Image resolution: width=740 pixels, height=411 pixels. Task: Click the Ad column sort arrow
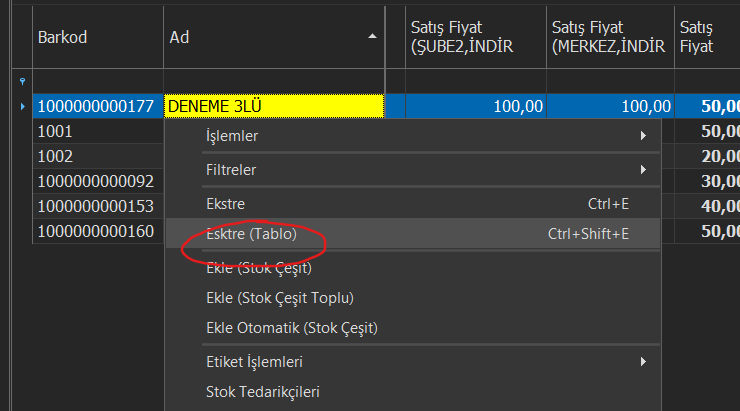(373, 36)
